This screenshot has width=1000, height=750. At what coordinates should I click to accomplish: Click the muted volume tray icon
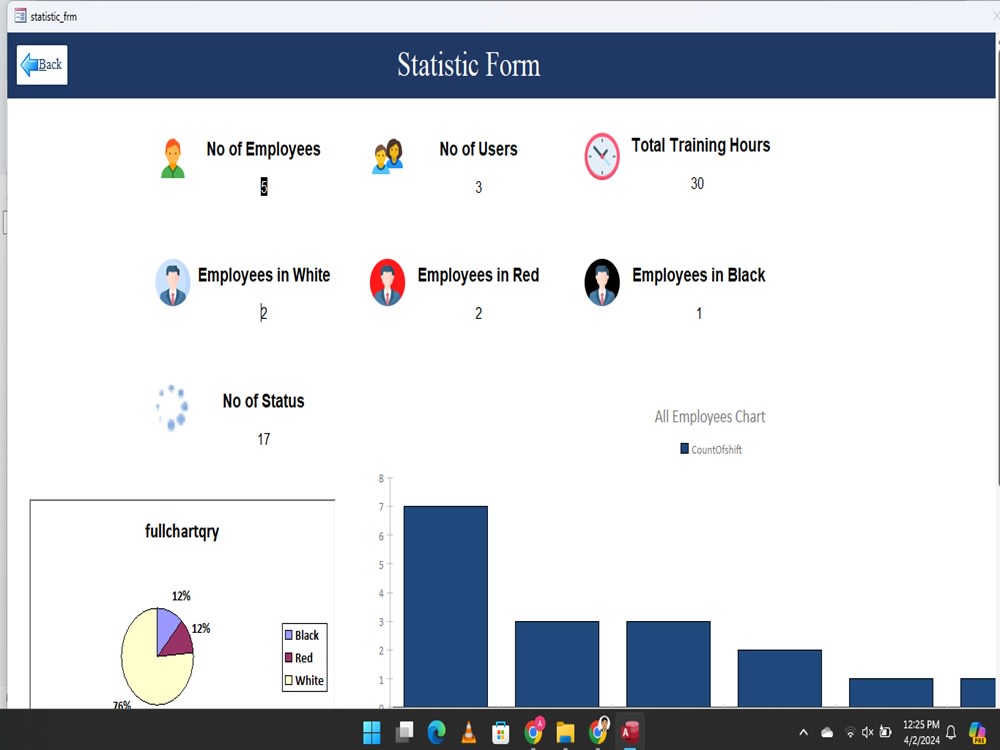coord(867,732)
